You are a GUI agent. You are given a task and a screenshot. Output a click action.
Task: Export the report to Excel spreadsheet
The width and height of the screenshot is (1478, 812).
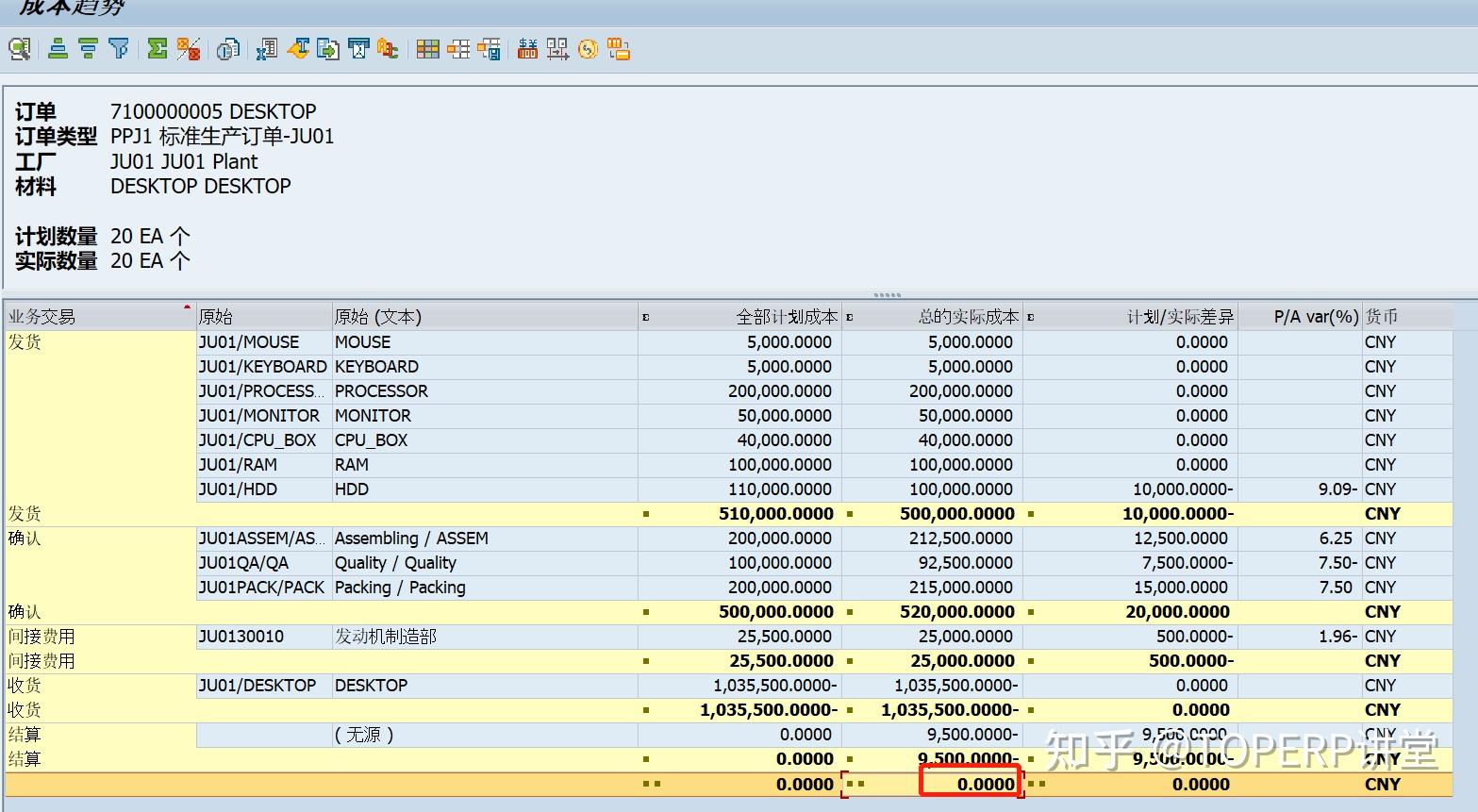(265, 49)
